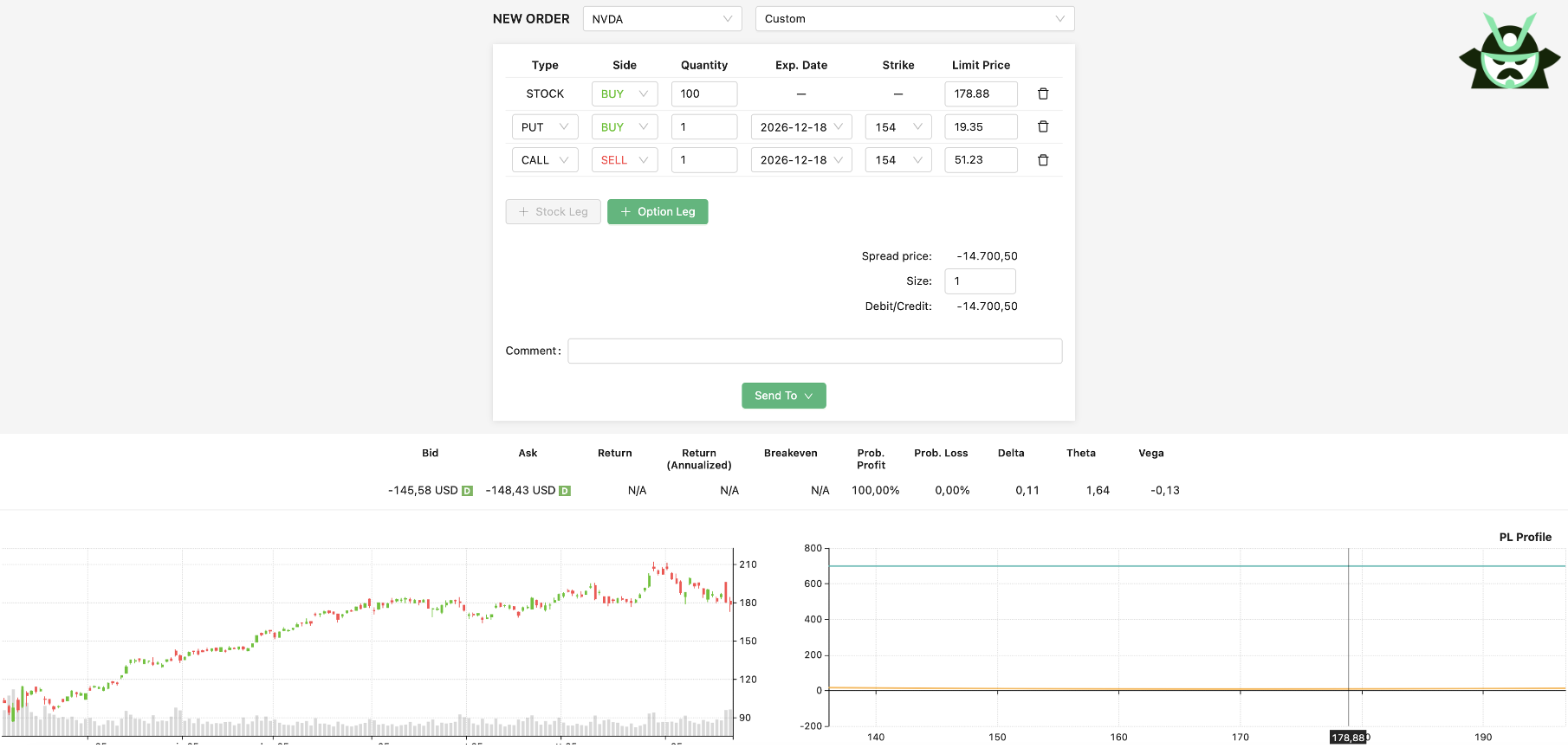Click the Stock Leg button
This screenshot has width=1568, height=748.
coord(553,212)
